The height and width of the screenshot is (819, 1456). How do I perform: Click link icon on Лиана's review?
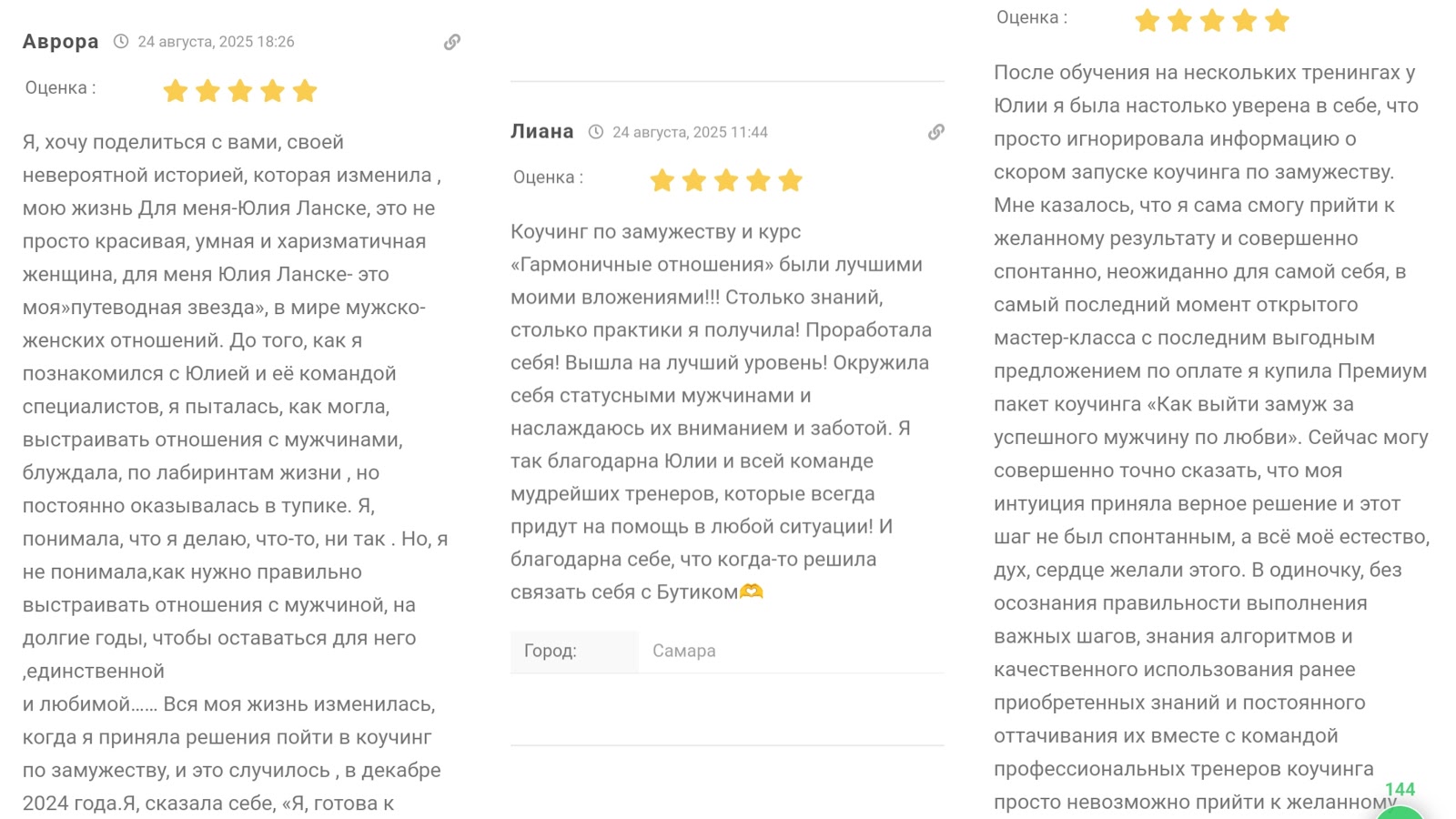(x=935, y=132)
